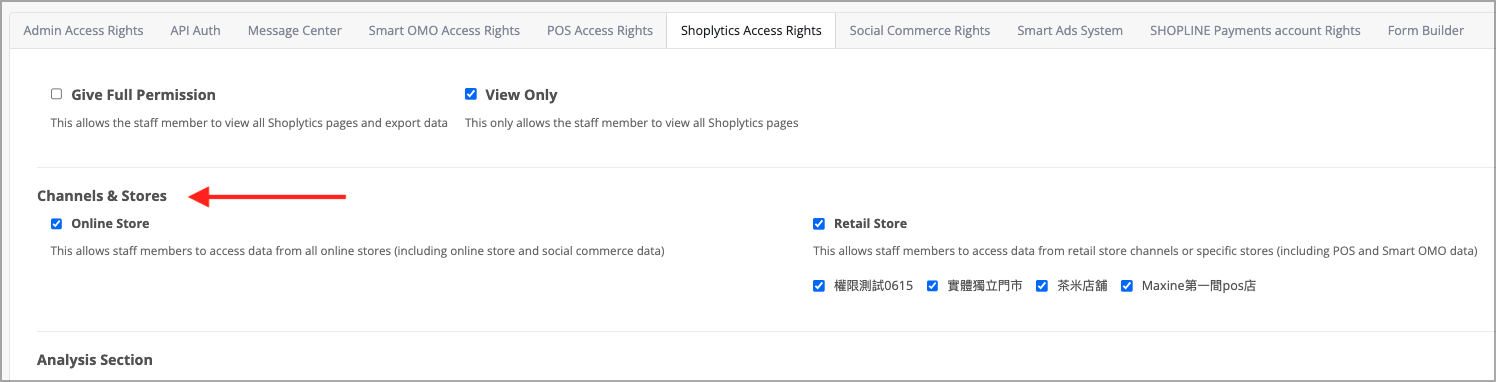Image resolution: width=1496 pixels, height=382 pixels.
Task: Select the Shoplytics Access Rights tab
Action: 751,30
